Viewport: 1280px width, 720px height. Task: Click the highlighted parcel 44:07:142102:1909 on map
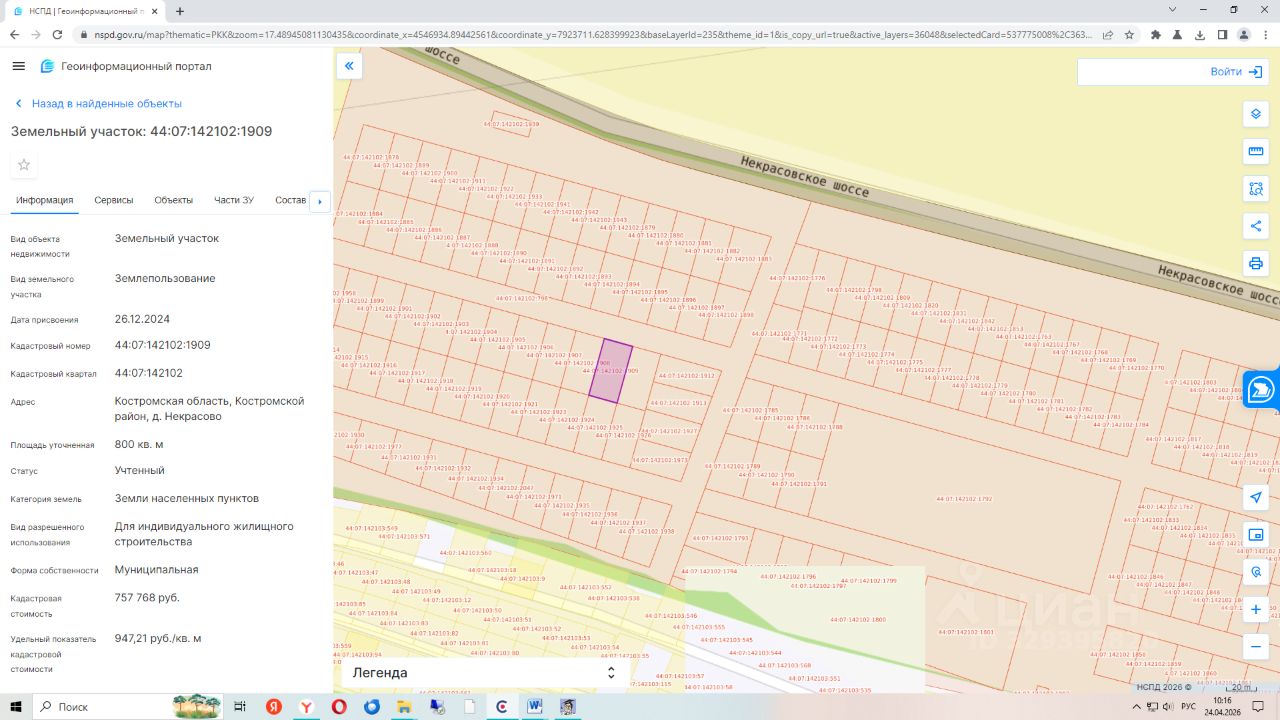610,372
